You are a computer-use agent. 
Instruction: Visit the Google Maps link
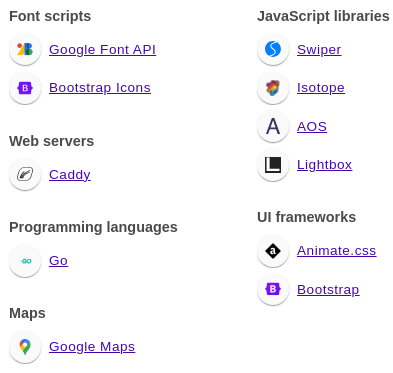[x=92, y=347]
